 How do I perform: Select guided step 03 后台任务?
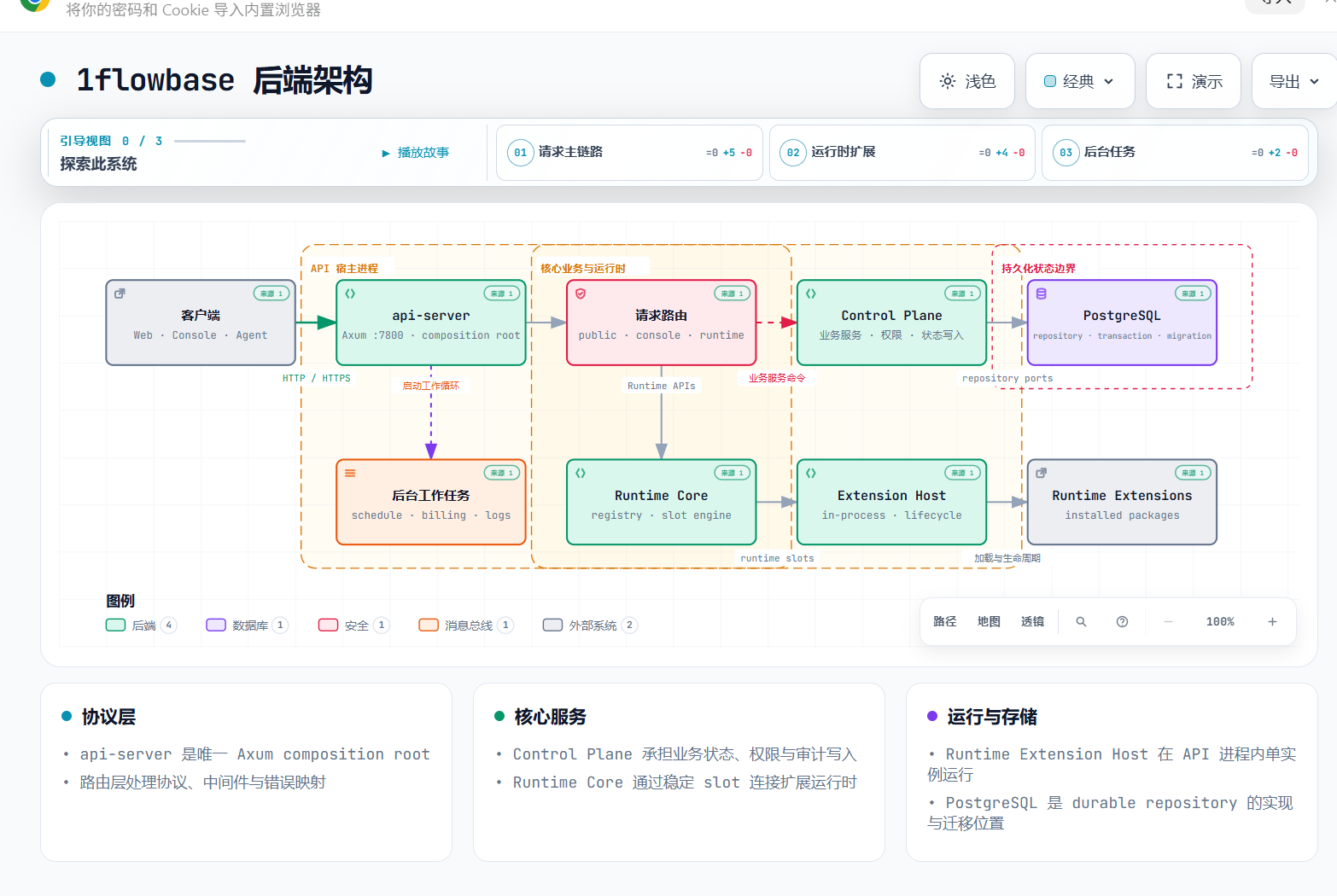coord(1175,153)
